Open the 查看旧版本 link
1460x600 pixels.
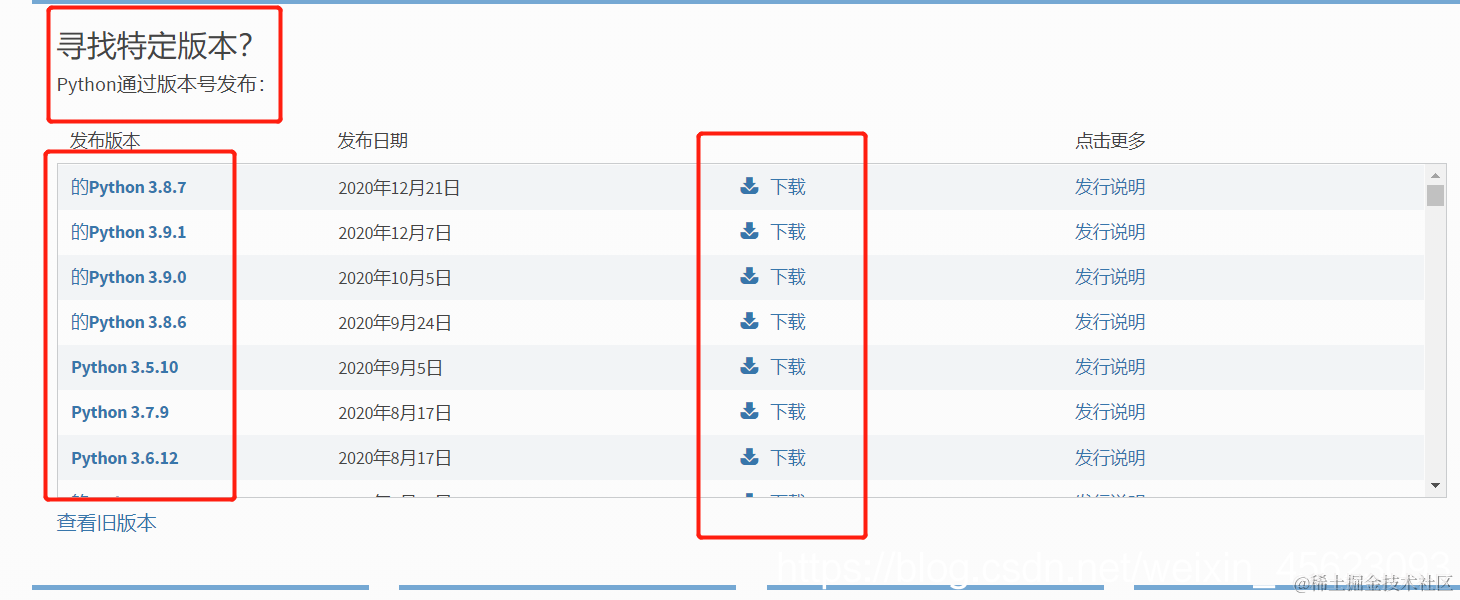(107, 523)
